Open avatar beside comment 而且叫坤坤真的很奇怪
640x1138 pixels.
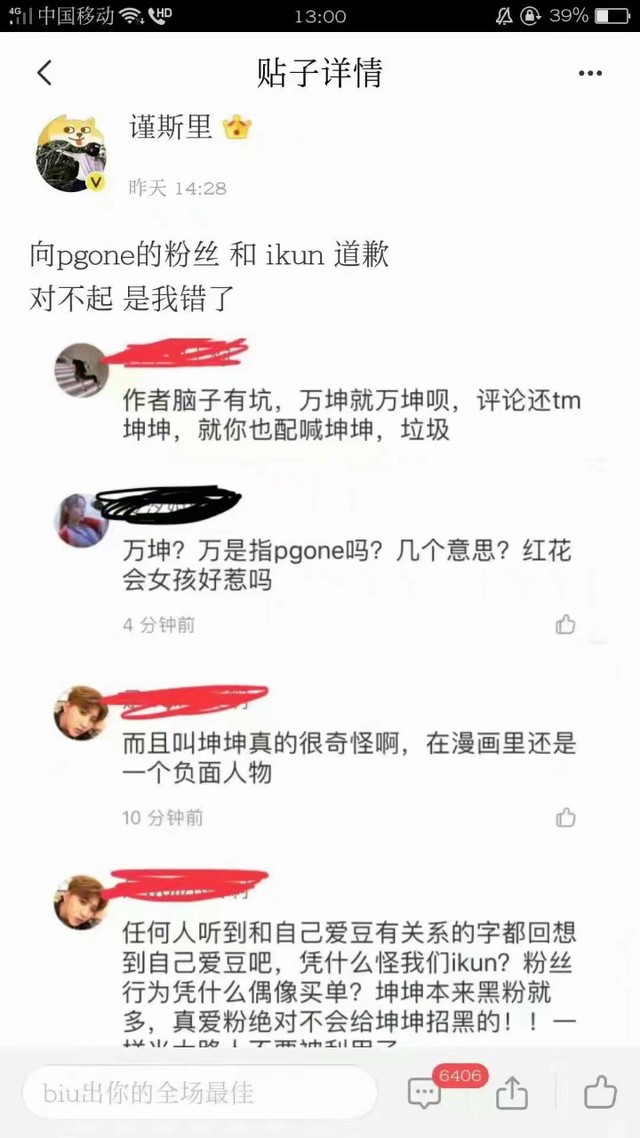(81, 713)
